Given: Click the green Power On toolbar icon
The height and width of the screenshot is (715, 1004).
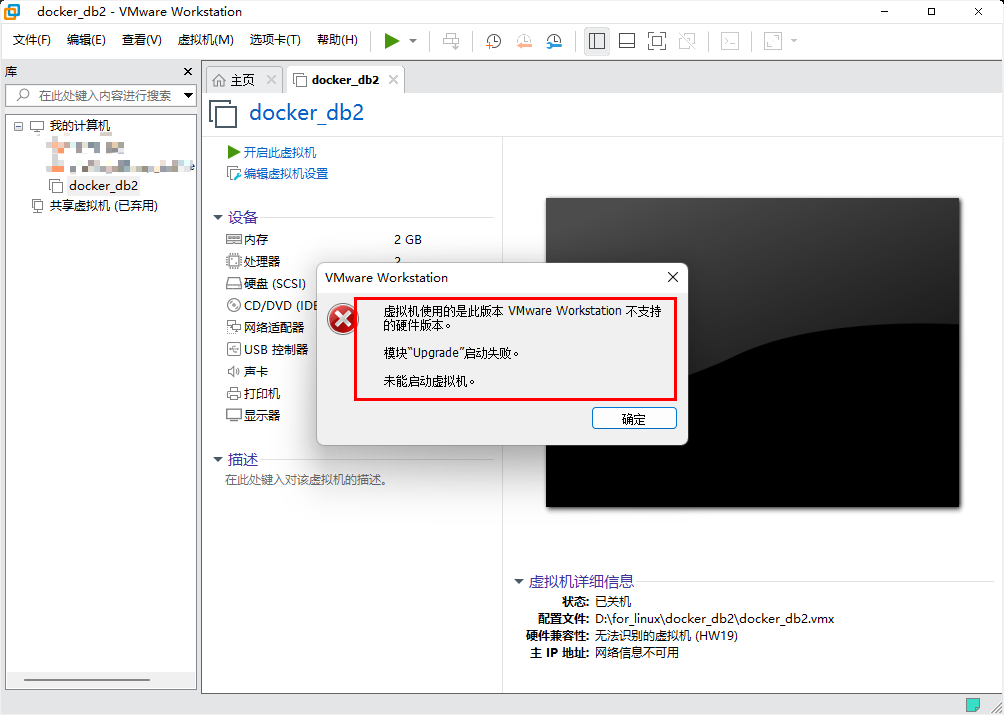Looking at the screenshot, I should pos(391,41).
